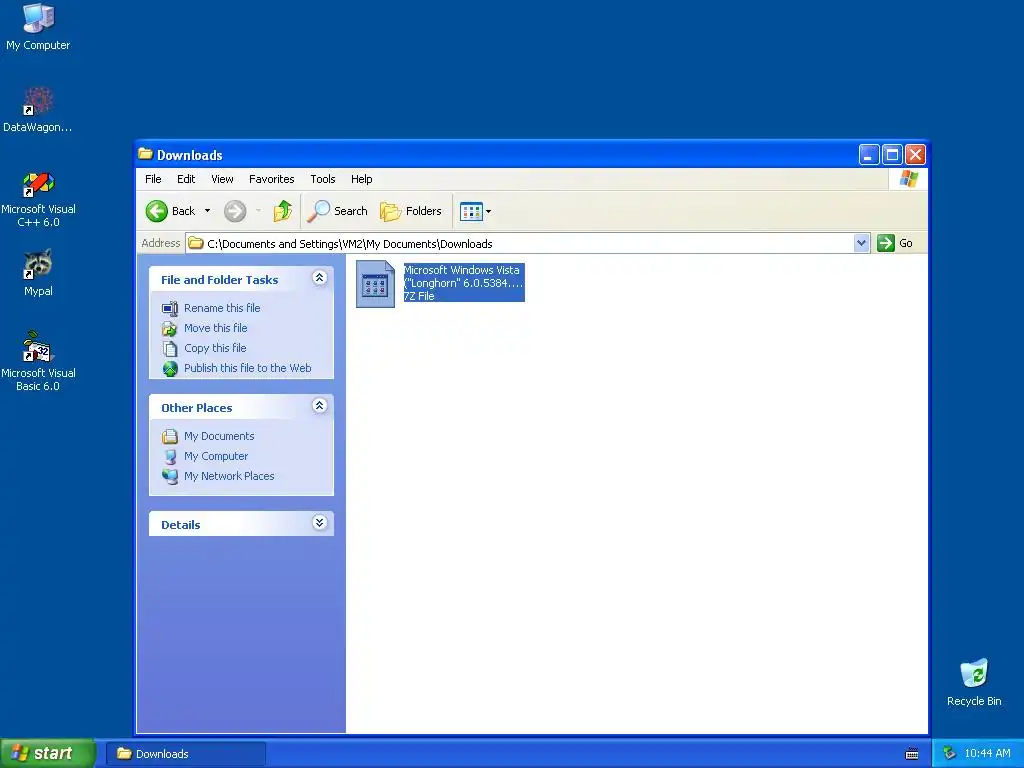Click Rename this file link
The width and height of the screenshot is (1024, 768).
click(x=222, y=308)
